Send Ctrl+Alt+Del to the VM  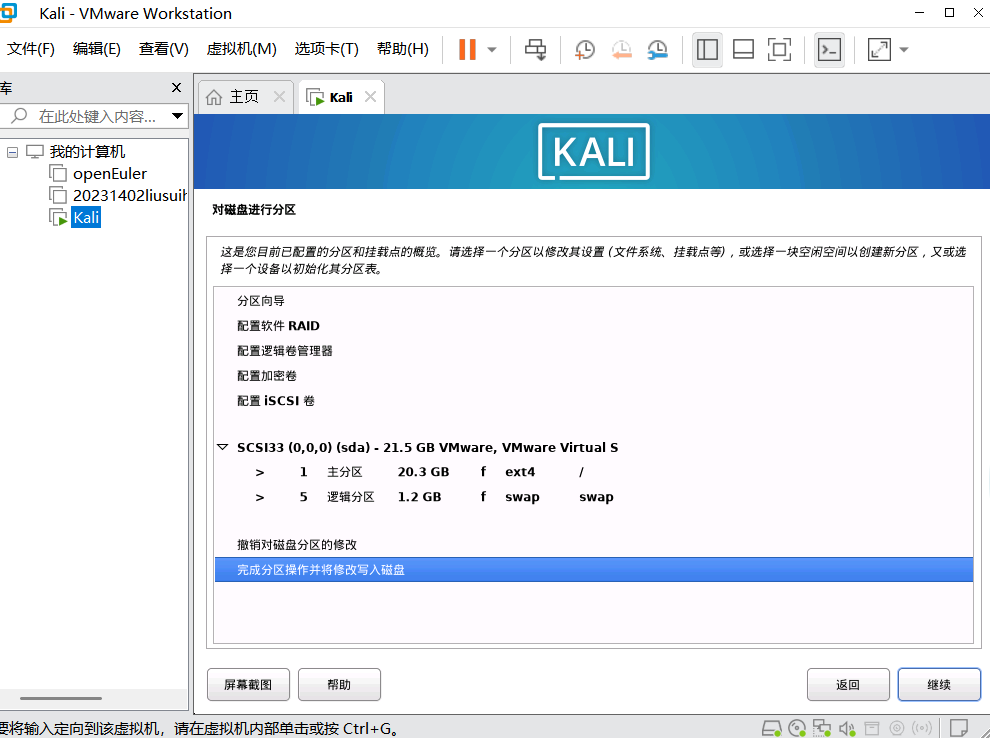(535, 49)
